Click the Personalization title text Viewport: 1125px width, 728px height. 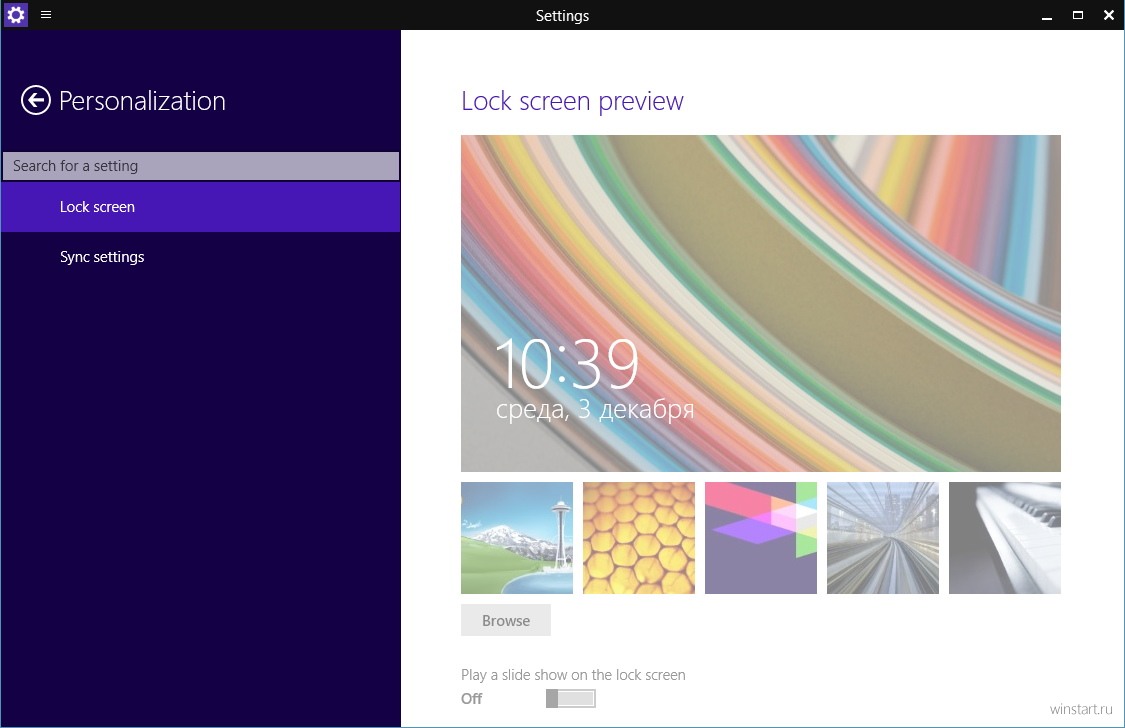[142, 101]
